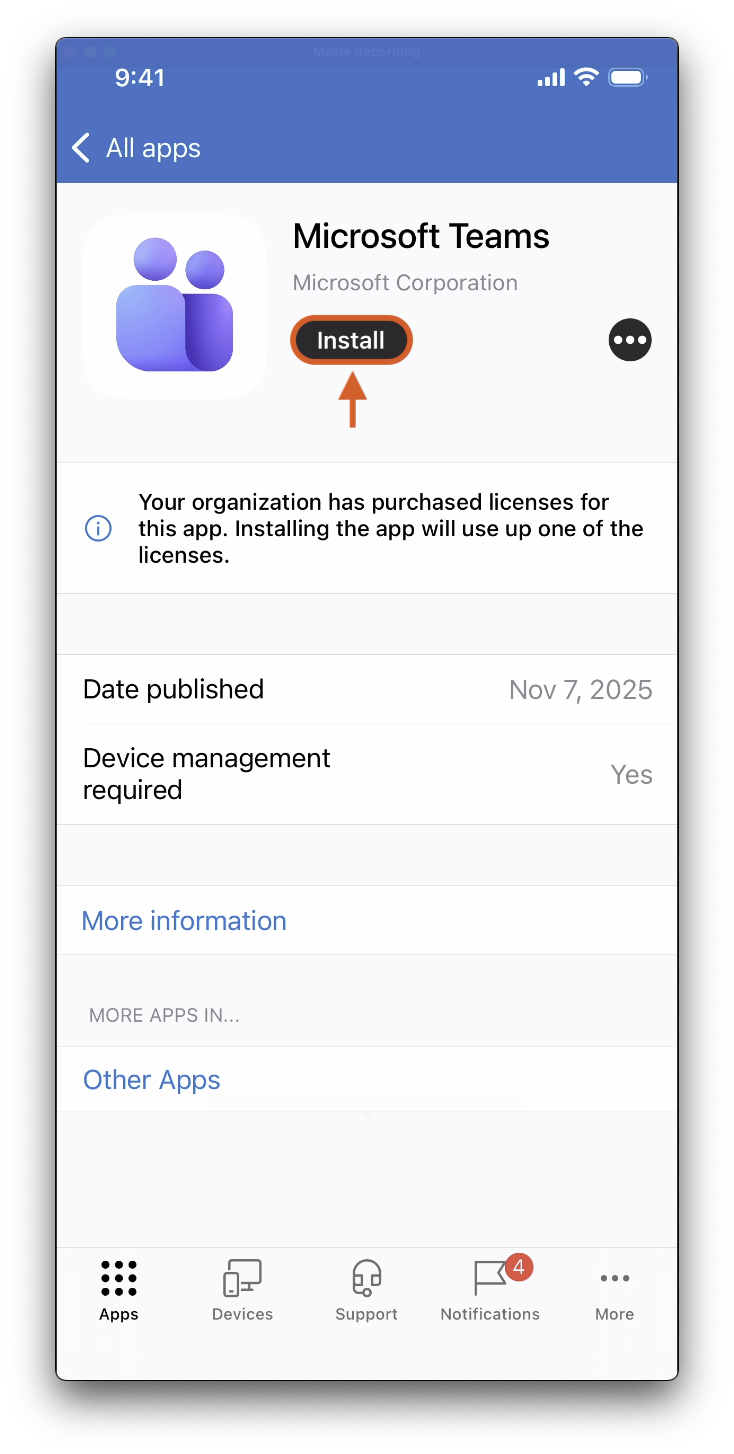Image resolution: width=734 pixels, height=1454 pixels.
Task: Open the Notifications flag tab
Action: 490,1290
